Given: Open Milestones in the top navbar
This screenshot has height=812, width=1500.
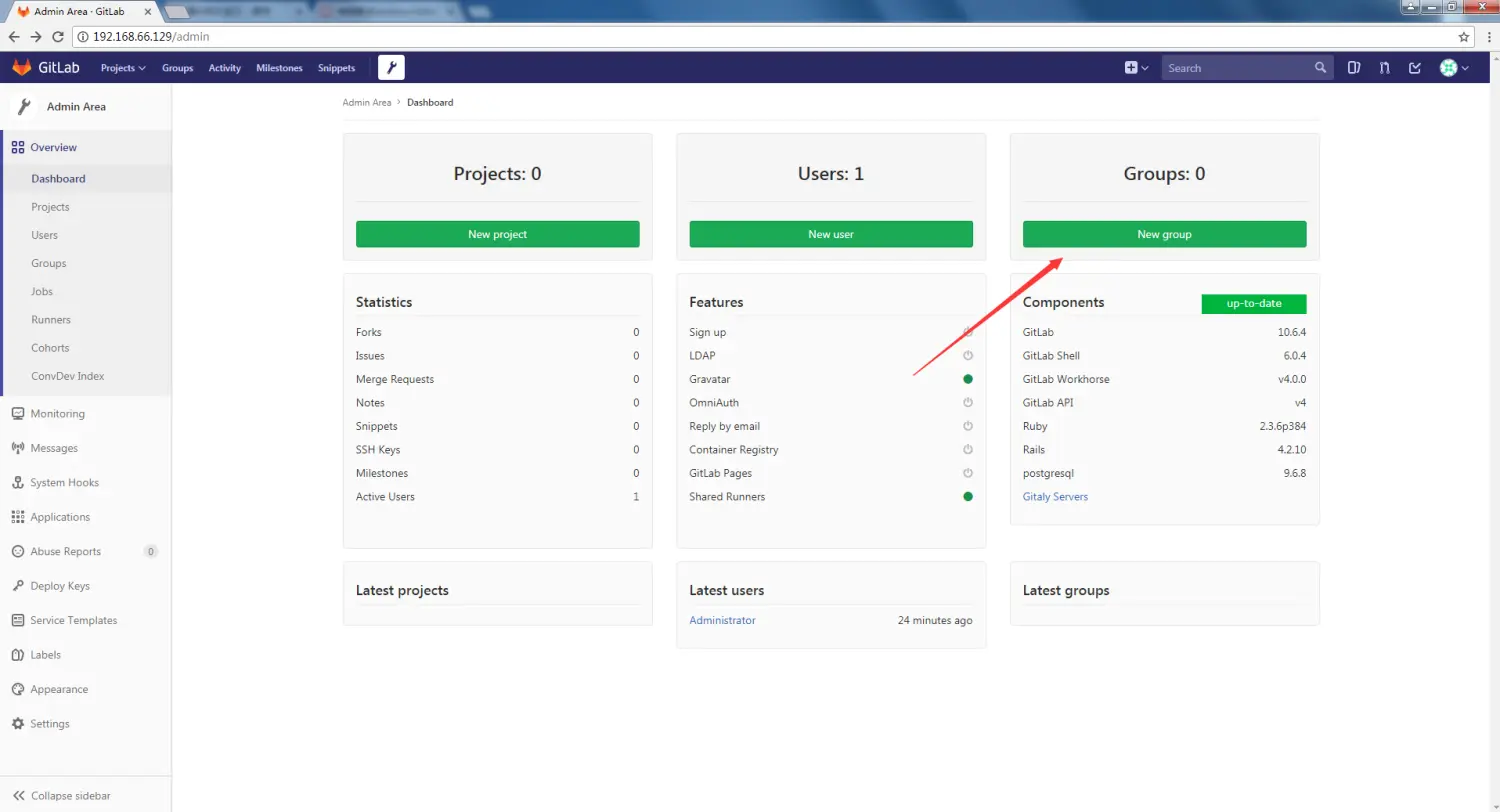Looking at the screenshot, I should tap(279, 68).
